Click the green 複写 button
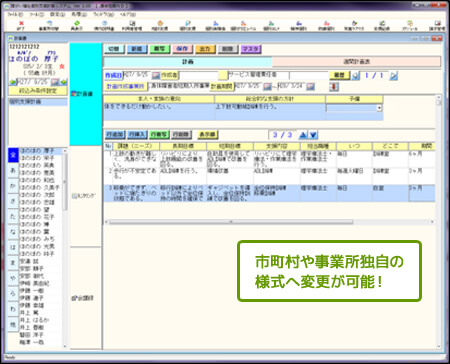This screenshot has height=364, width=450. point(159,49)
